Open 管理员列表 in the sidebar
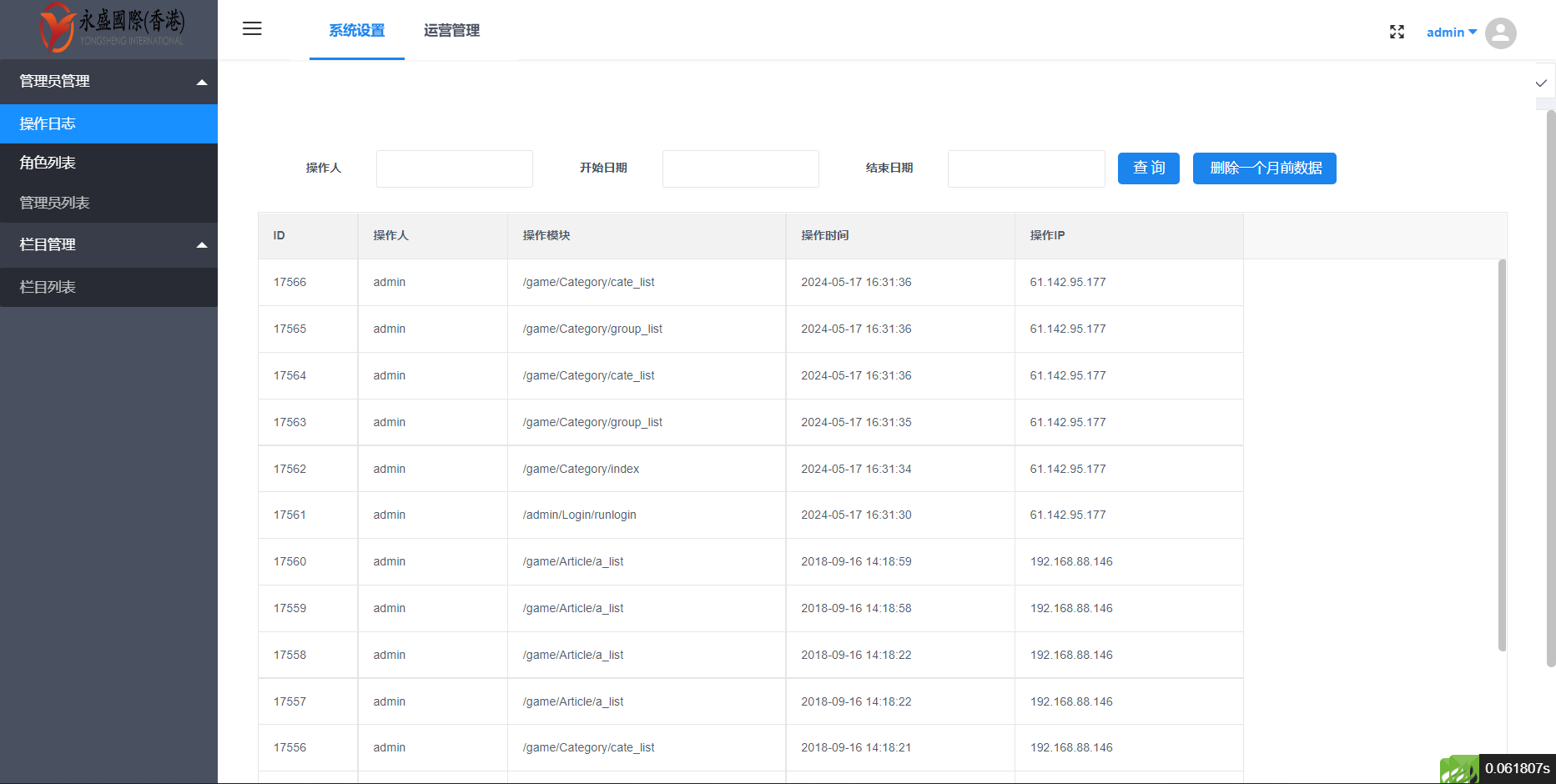Viewport: 1556px width, 784px height. tap(108, 203)
